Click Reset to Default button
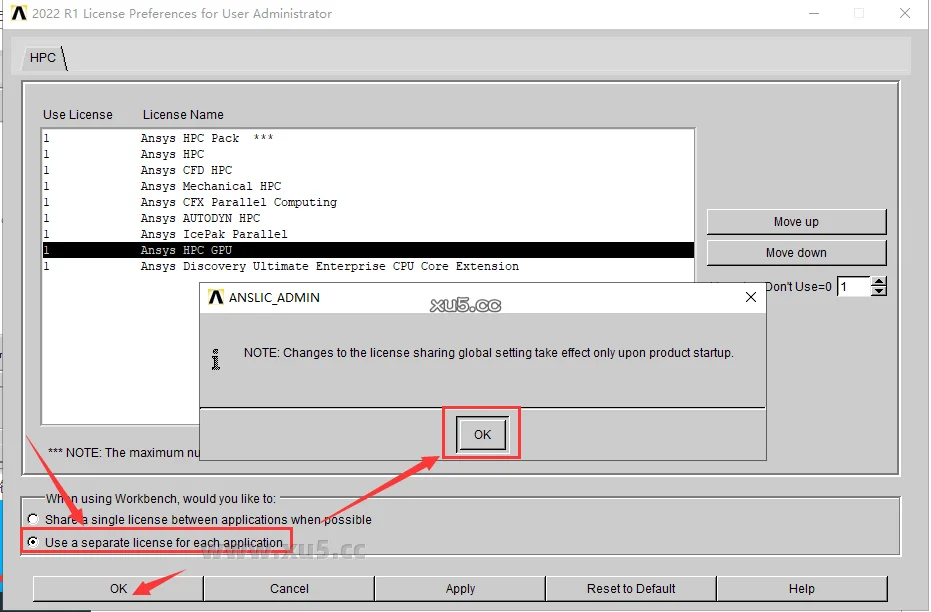Image resolution: width=931 pixels, height=612 pixels. (631, 589)
